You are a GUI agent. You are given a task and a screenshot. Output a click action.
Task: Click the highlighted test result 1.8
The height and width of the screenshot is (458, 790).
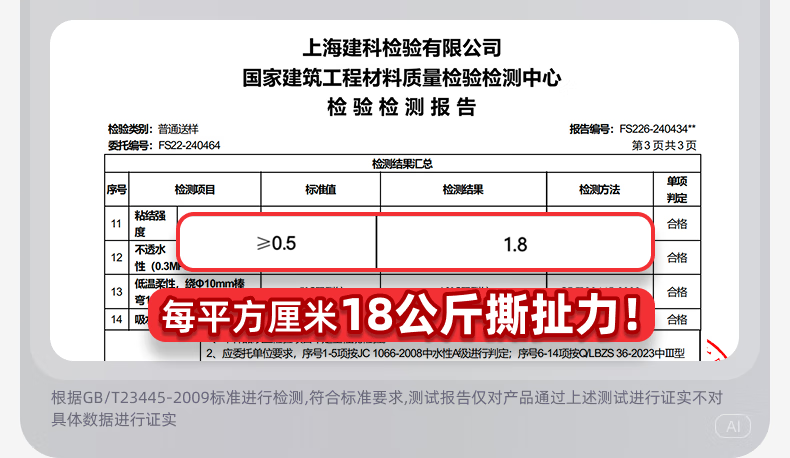(515, 245)
